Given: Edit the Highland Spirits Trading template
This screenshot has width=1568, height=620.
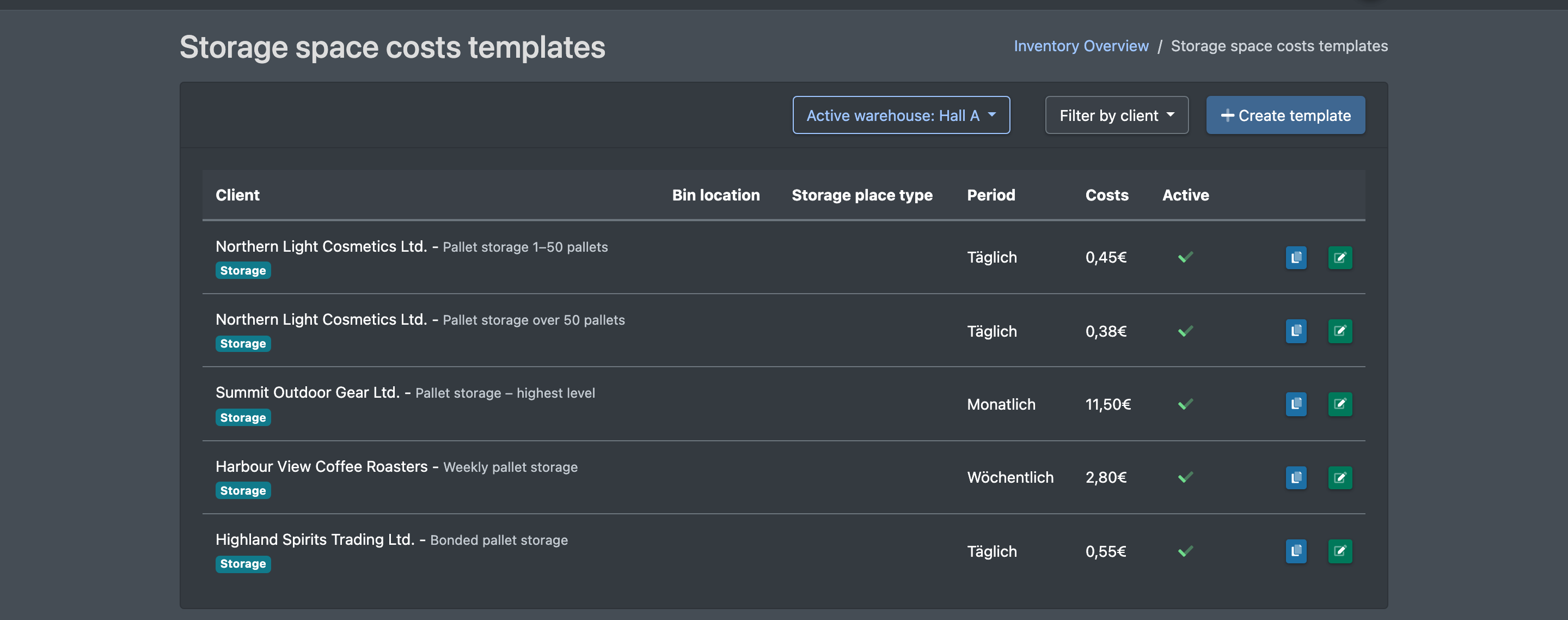Looking at the screenshot, I should tap(1339, 551).
